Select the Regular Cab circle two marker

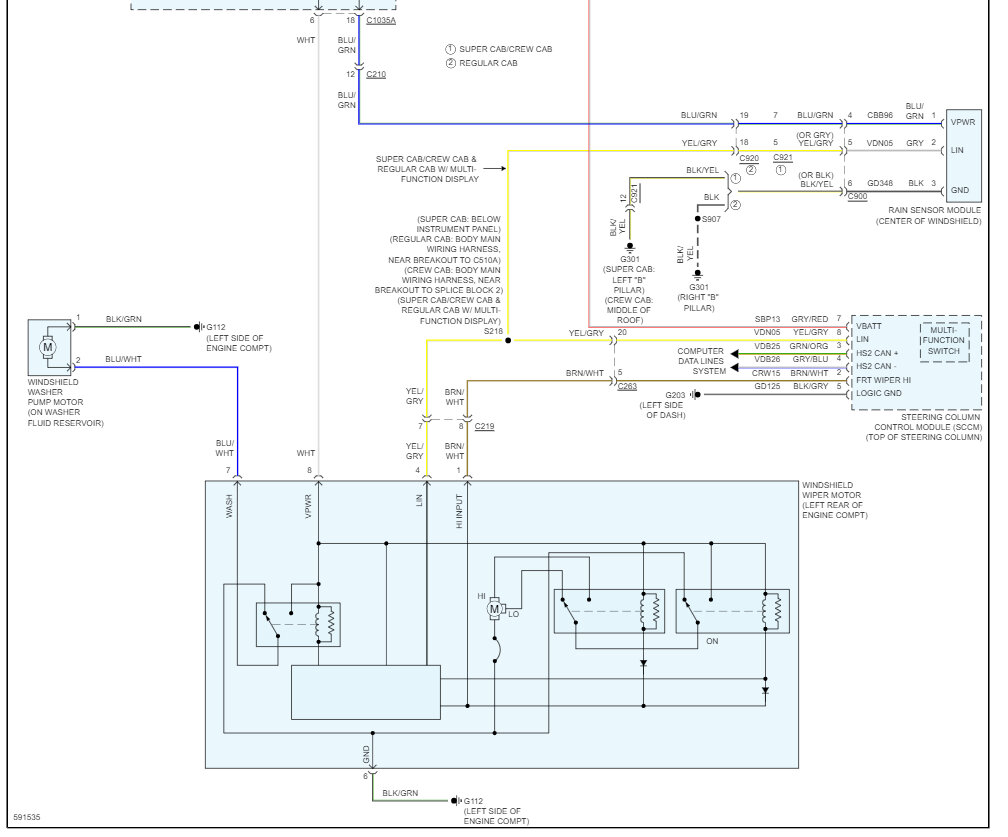pyautogui.click(x=449, y=61)
